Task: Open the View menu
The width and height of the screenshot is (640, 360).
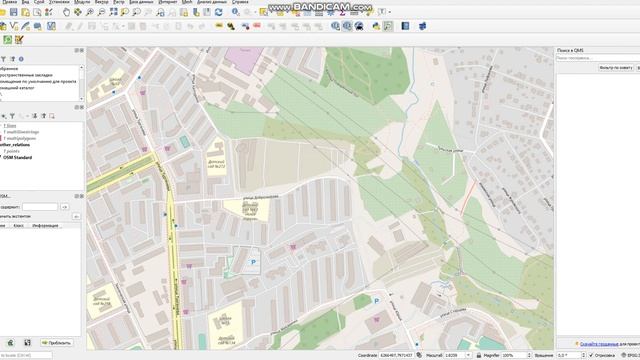Action: coord(25,2)
